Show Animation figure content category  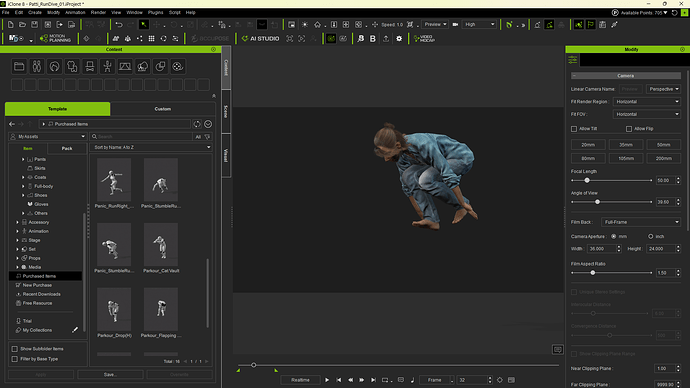coord(107,66)
